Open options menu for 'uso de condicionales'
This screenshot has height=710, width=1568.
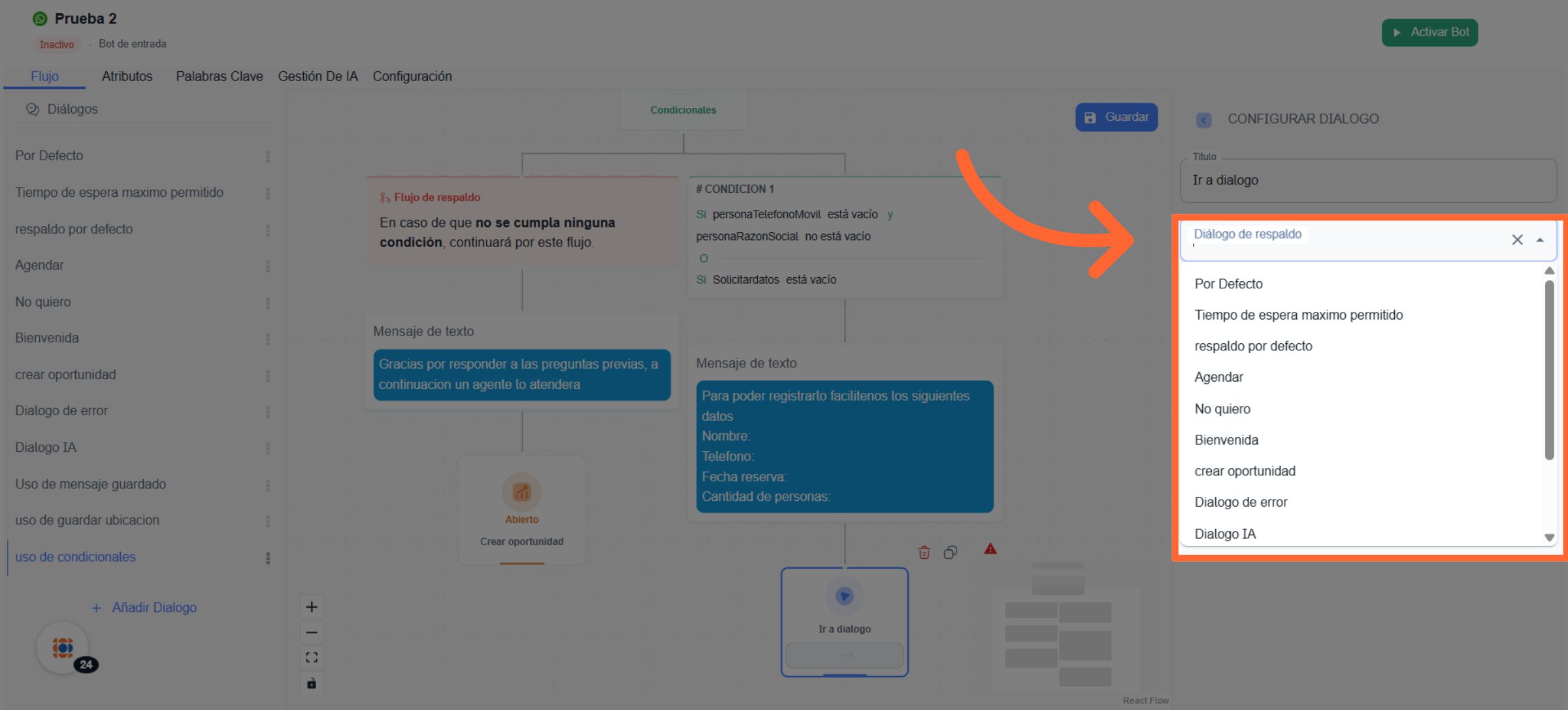[x=268, y=558]
